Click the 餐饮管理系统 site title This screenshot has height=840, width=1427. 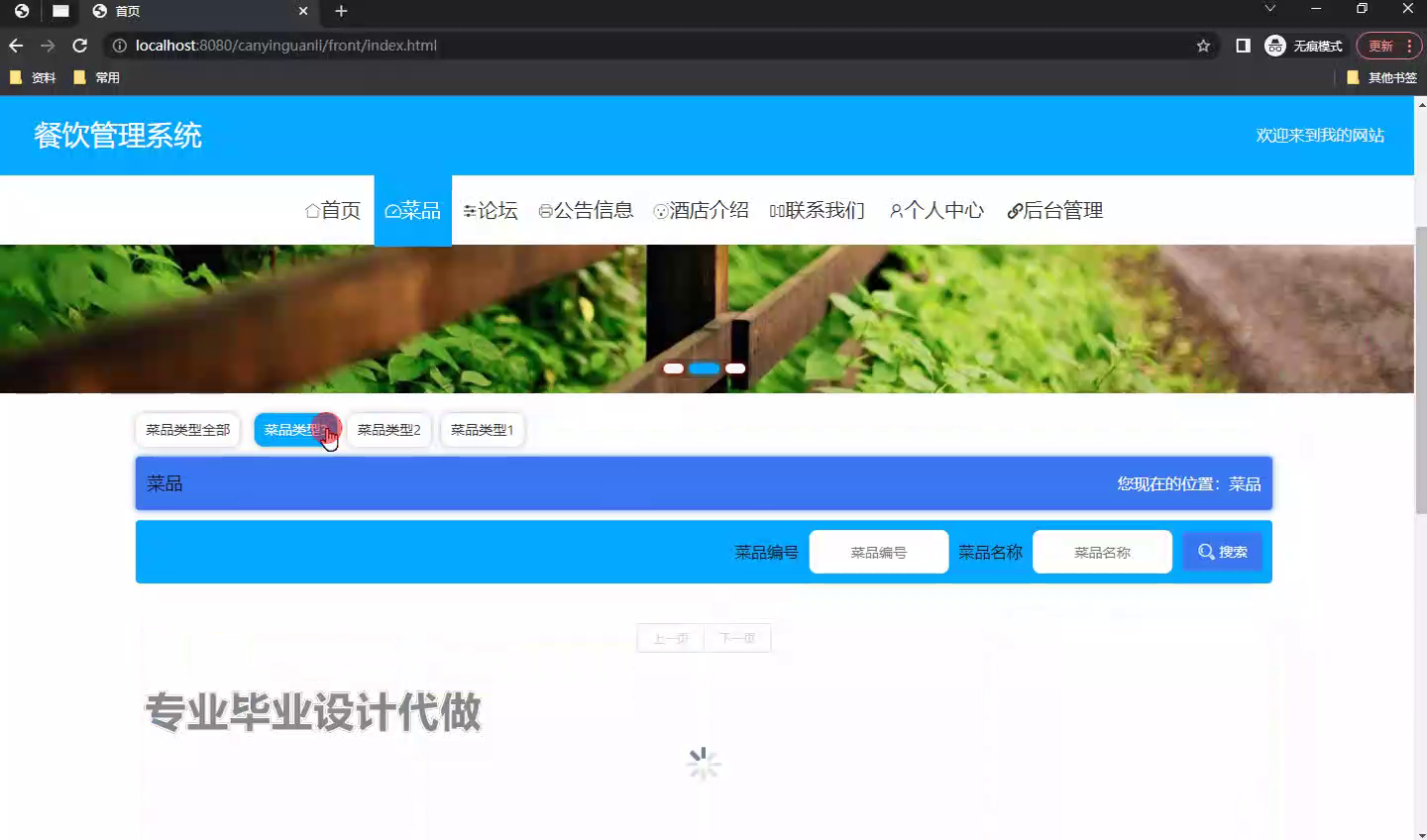point(118,136)
